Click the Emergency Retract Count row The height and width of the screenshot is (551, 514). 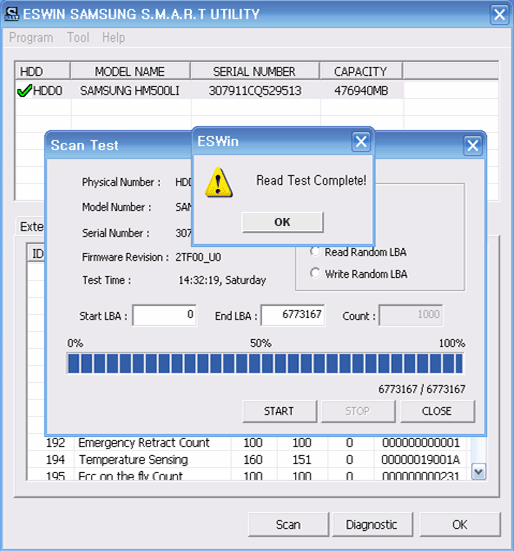pos(247,443)
